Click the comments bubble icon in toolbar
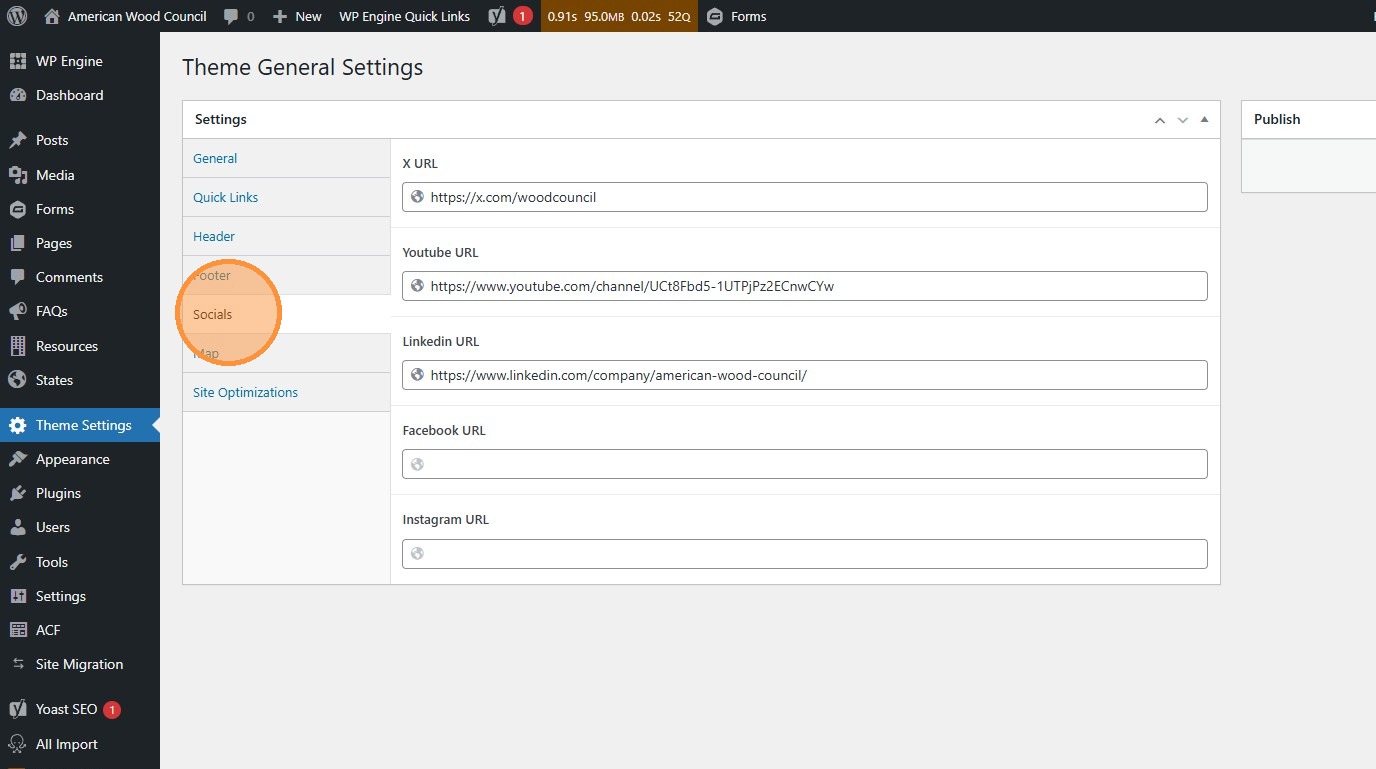 tap(232, 16)
